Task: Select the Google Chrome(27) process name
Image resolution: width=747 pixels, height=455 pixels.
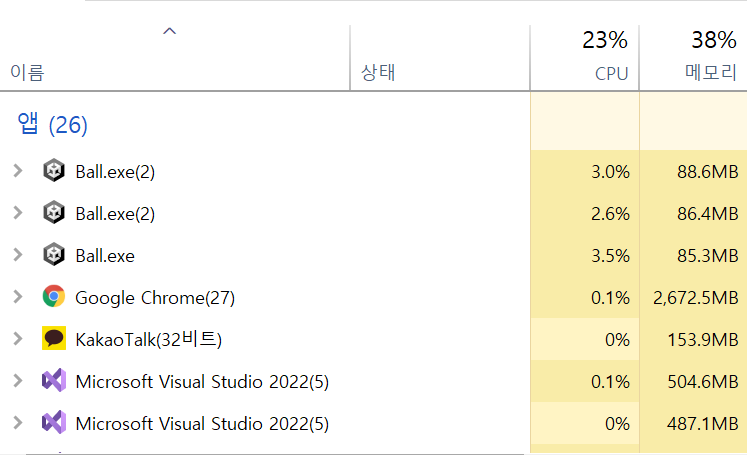Action: coord(155,298)
